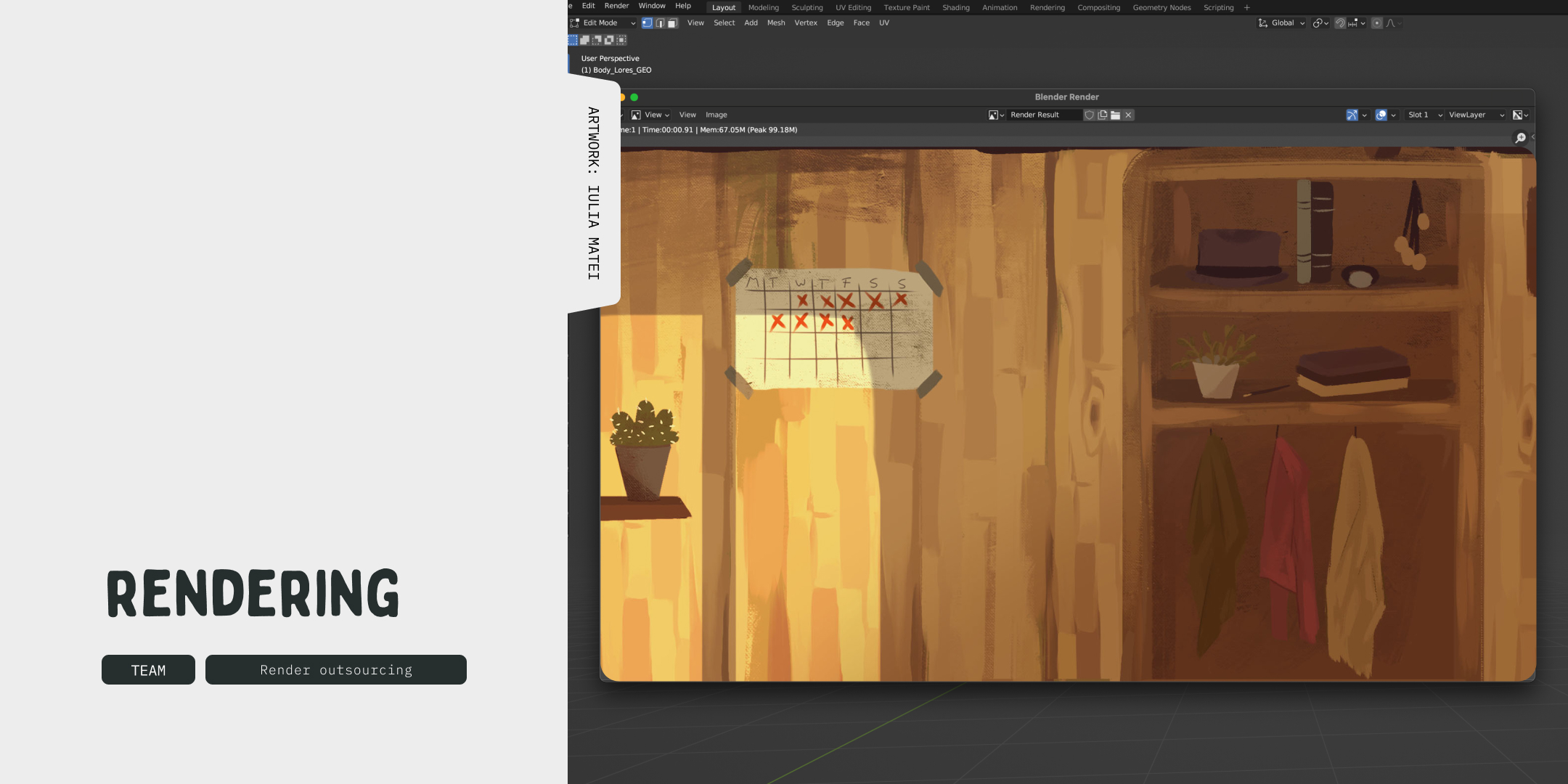Click the open image folder icon
Screen dimensions: 1568x784
[x=1116, y=115]
